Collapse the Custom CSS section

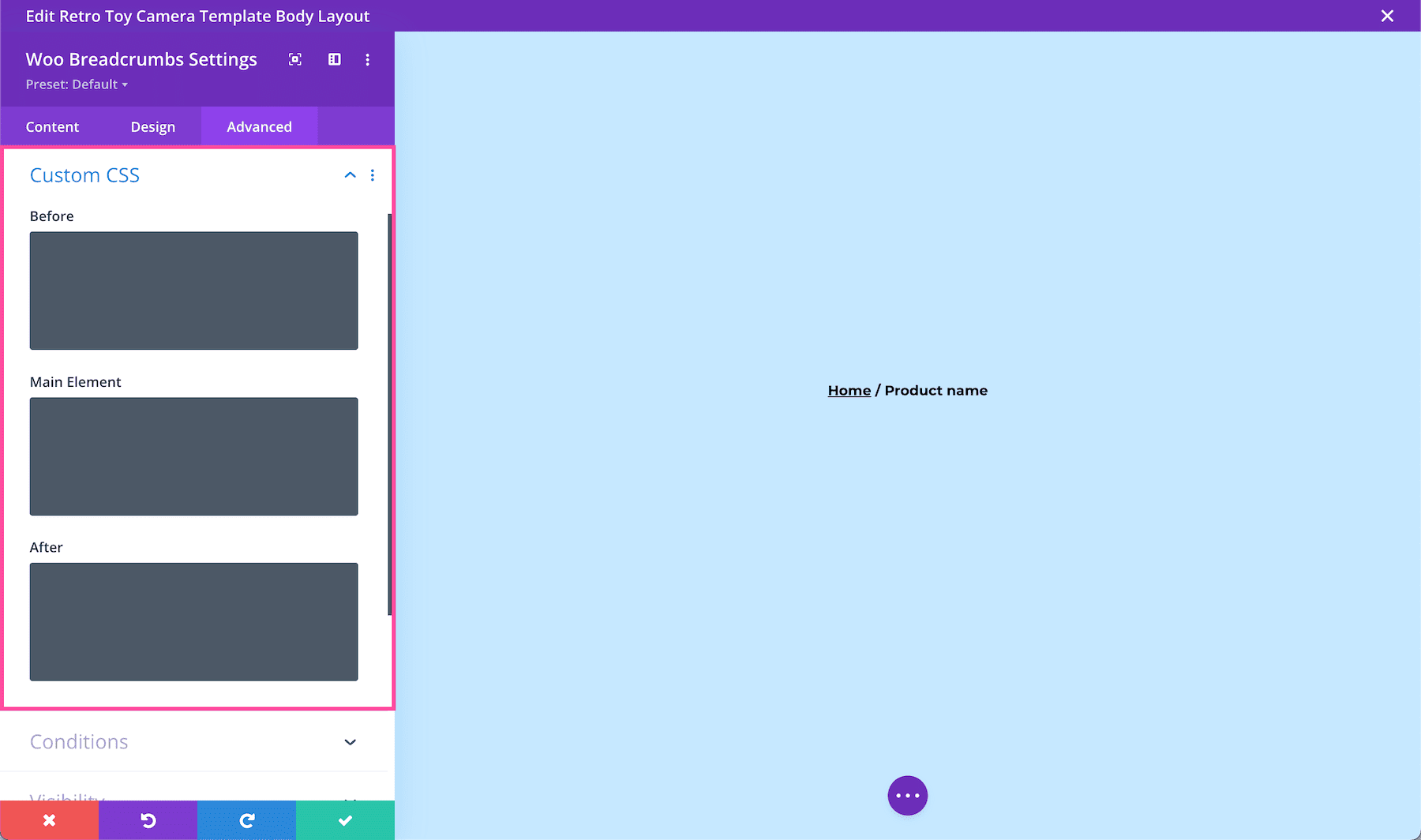click(x=350, y=175)
